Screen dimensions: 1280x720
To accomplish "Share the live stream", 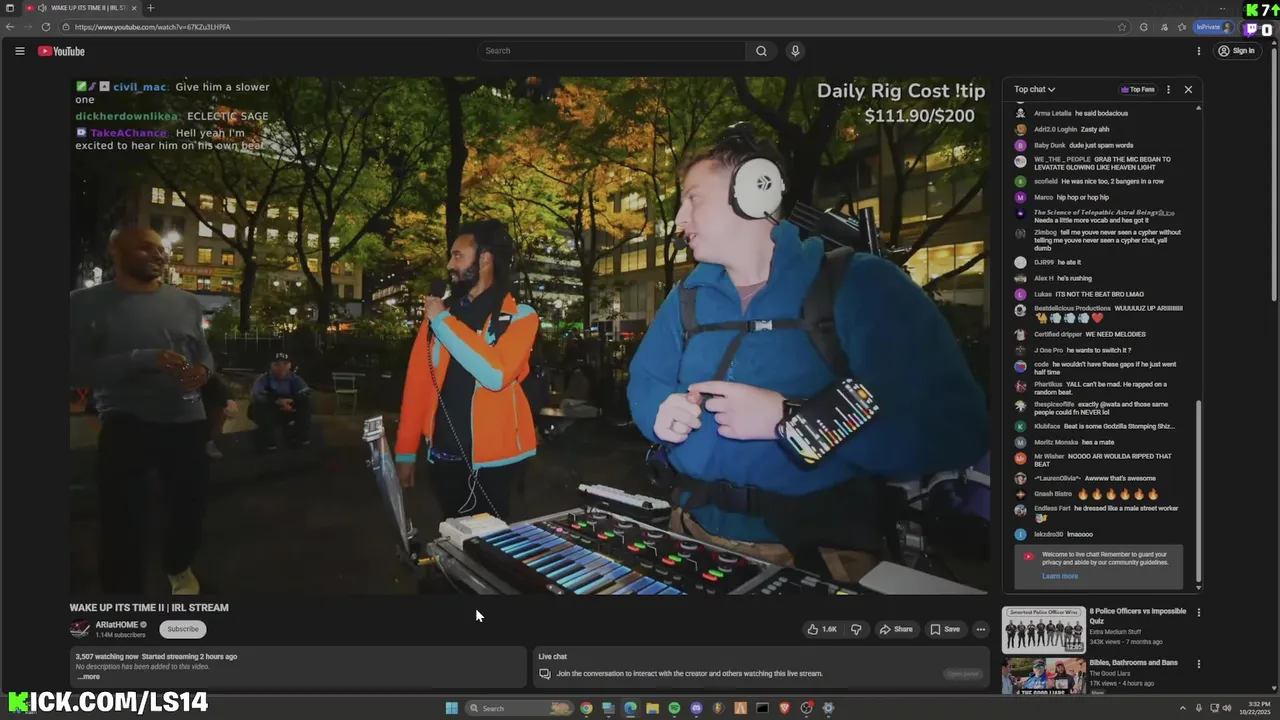I will click(896, 629).
